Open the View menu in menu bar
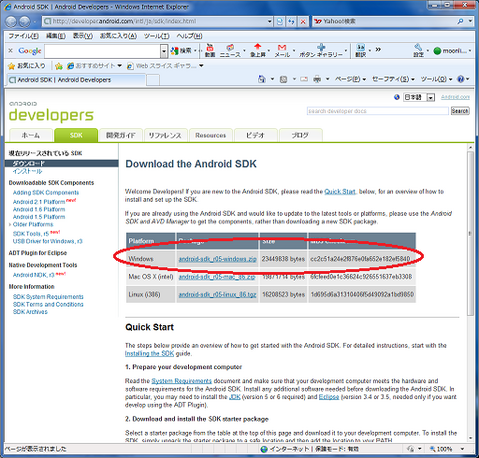 click(83, 36)
